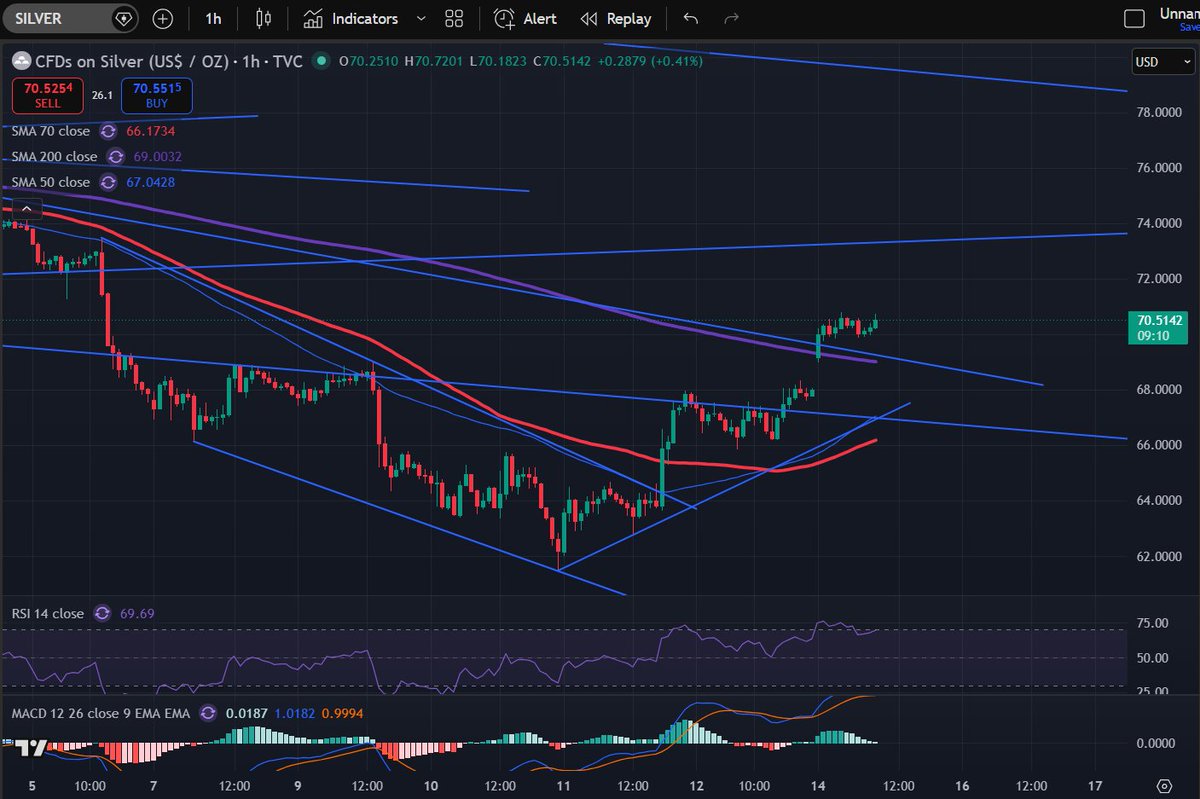The image size is (1200, 799).
Task: Click the high price H70.7201
Action: click(434, 61)
